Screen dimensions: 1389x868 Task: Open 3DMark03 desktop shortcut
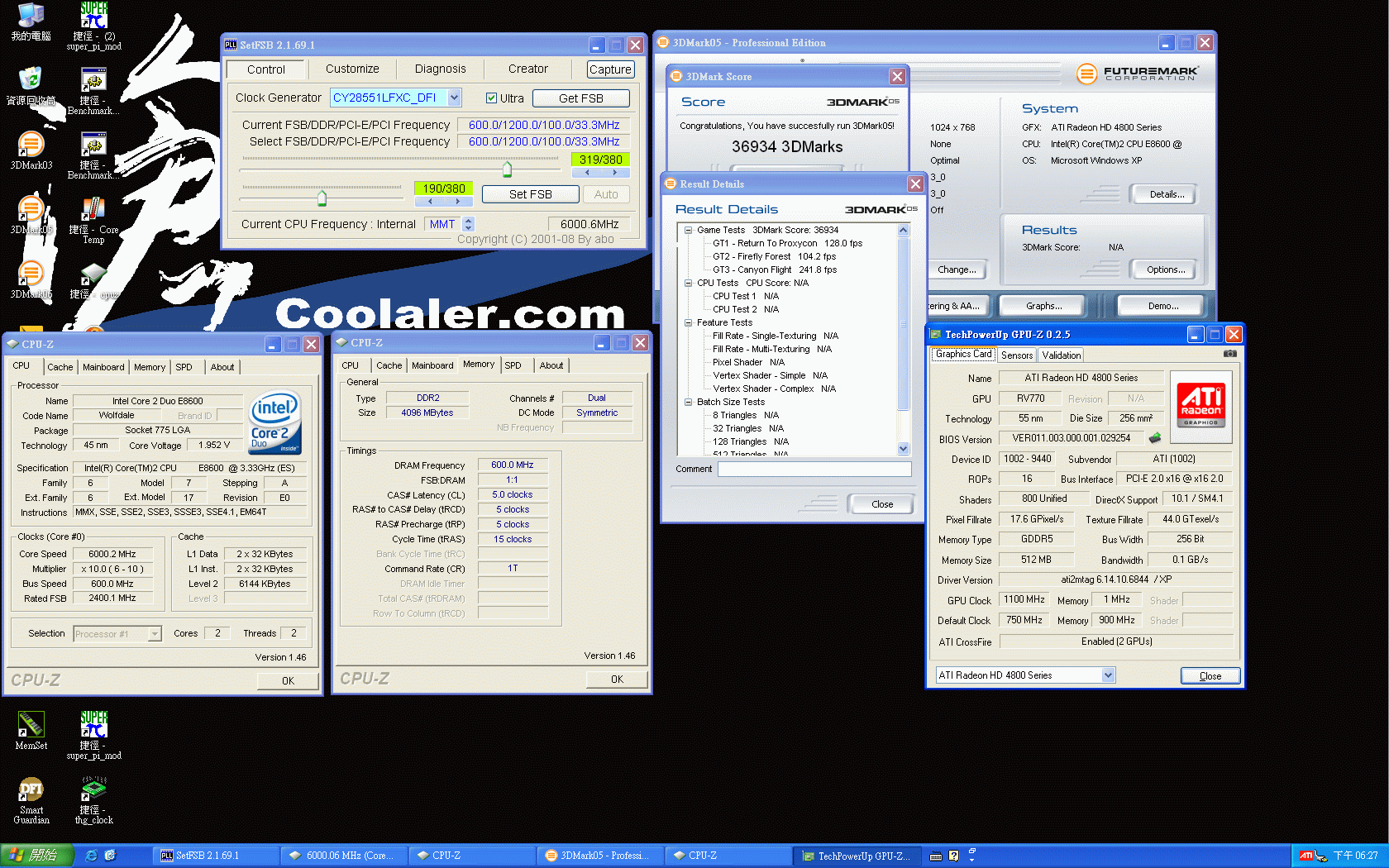(31, 150)
